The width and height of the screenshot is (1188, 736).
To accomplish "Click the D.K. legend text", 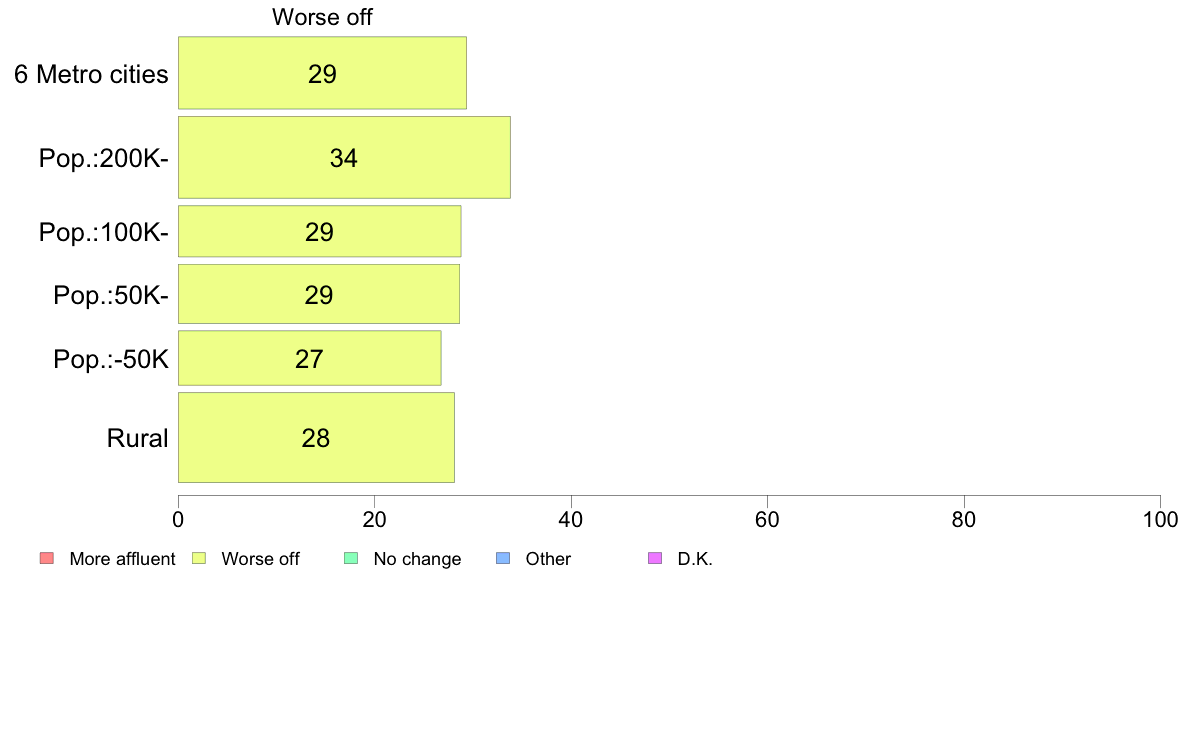I will click(x=695, y=559).
